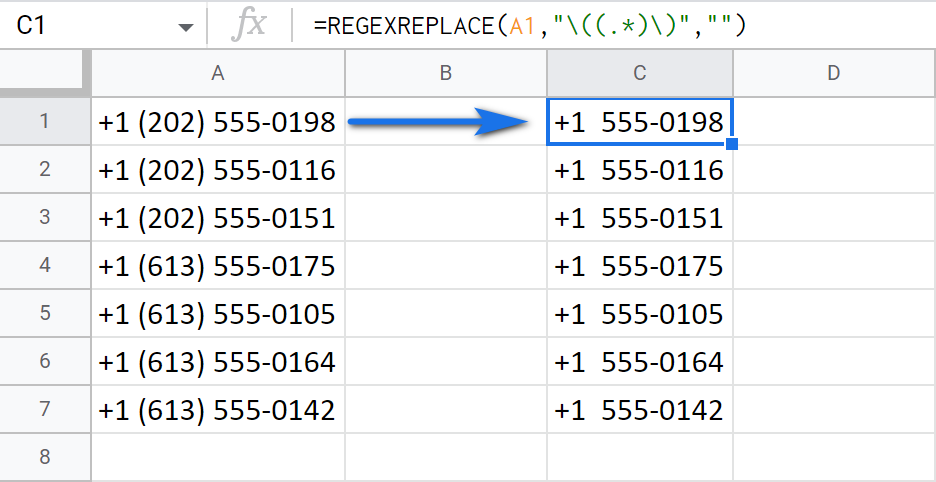
Task: Select row 5 header
Action: [45, 313]
